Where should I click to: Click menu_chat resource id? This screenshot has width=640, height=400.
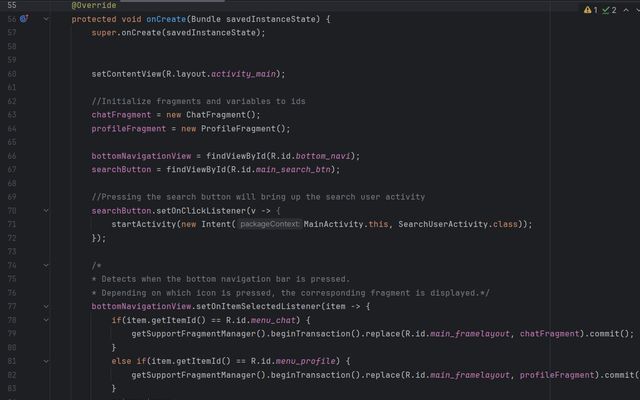tap(273, 320)
